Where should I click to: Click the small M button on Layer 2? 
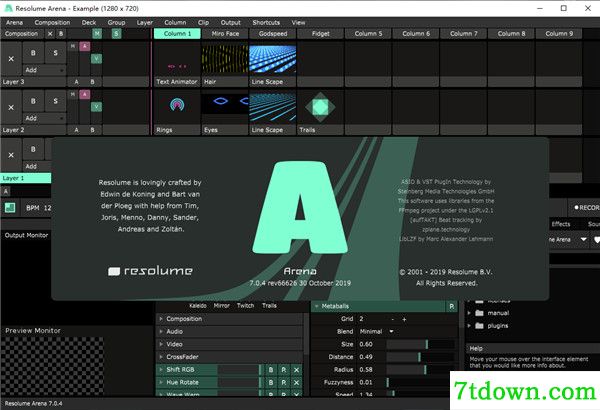[x=73, y=94]
